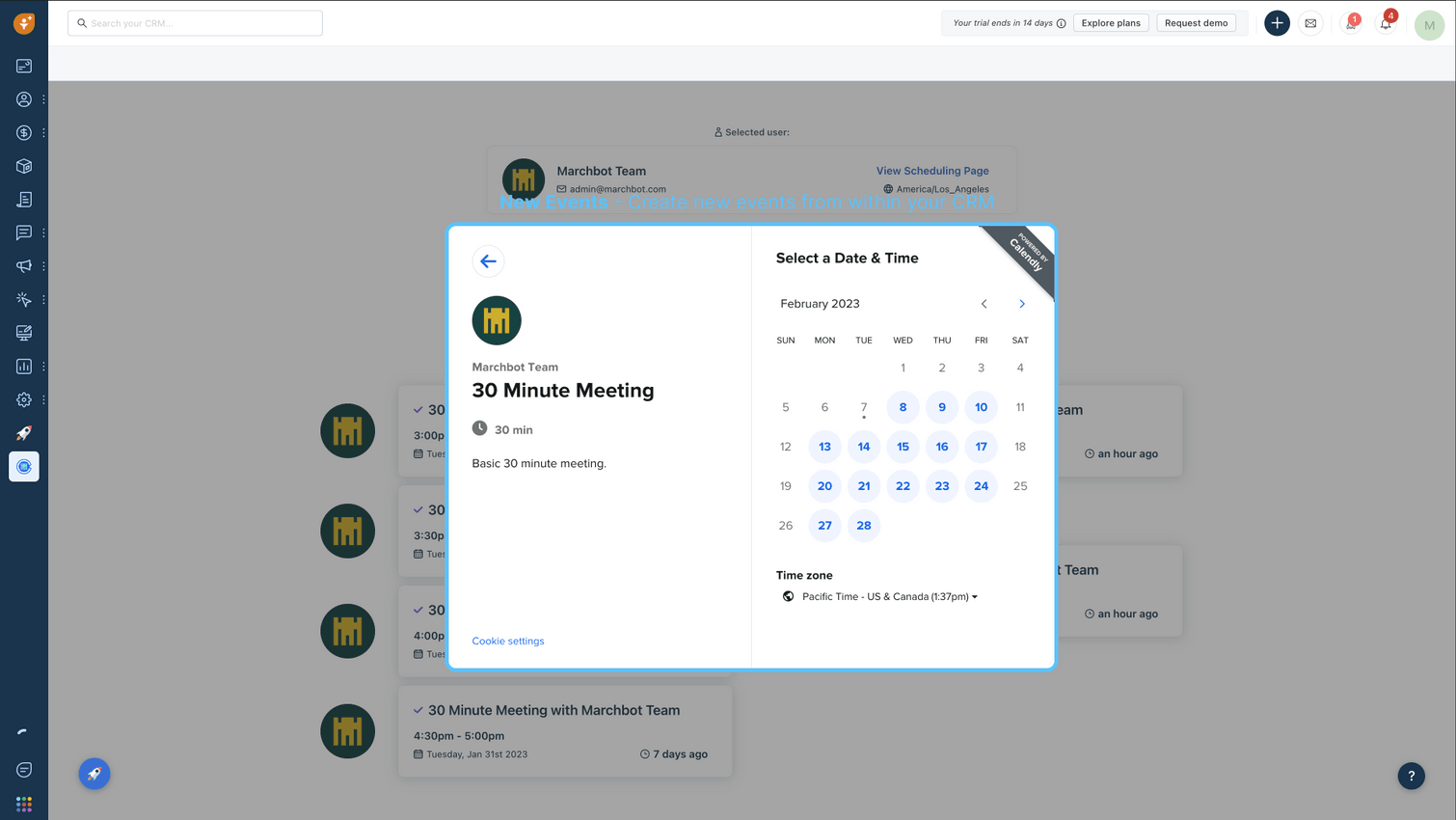The width and height of the screenshot is (1456, 820).
Task: Open the email envelope icon in top bar
Action: [1310, 22]
